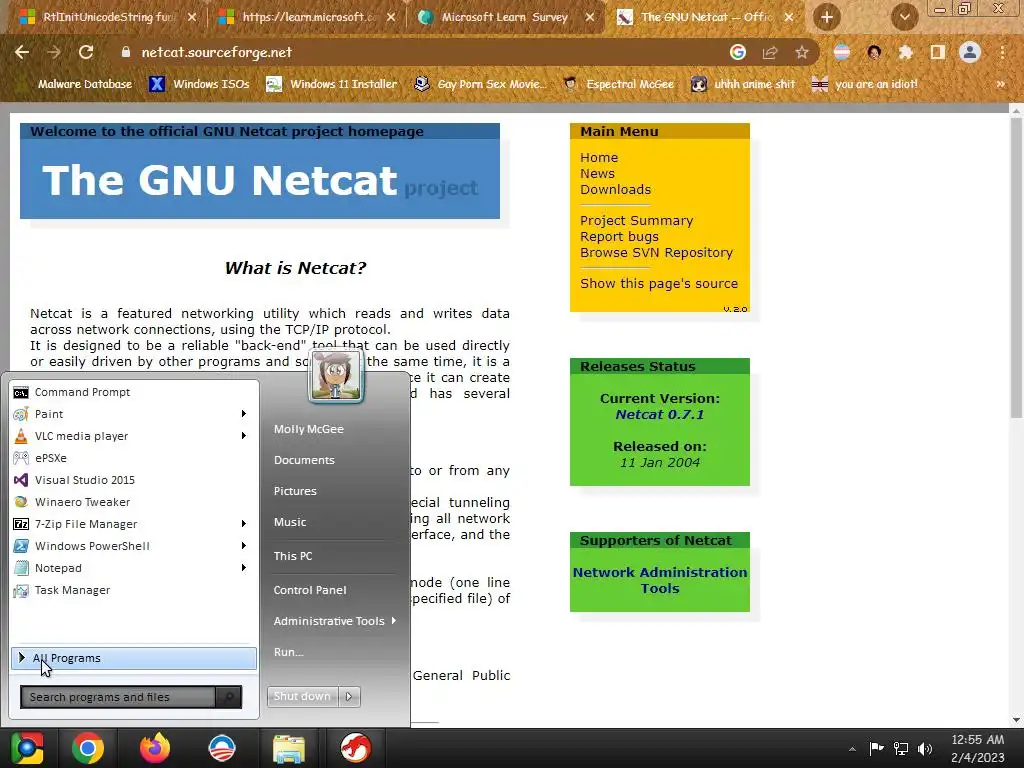
Task: Click the share page icon
Action: 770,52
